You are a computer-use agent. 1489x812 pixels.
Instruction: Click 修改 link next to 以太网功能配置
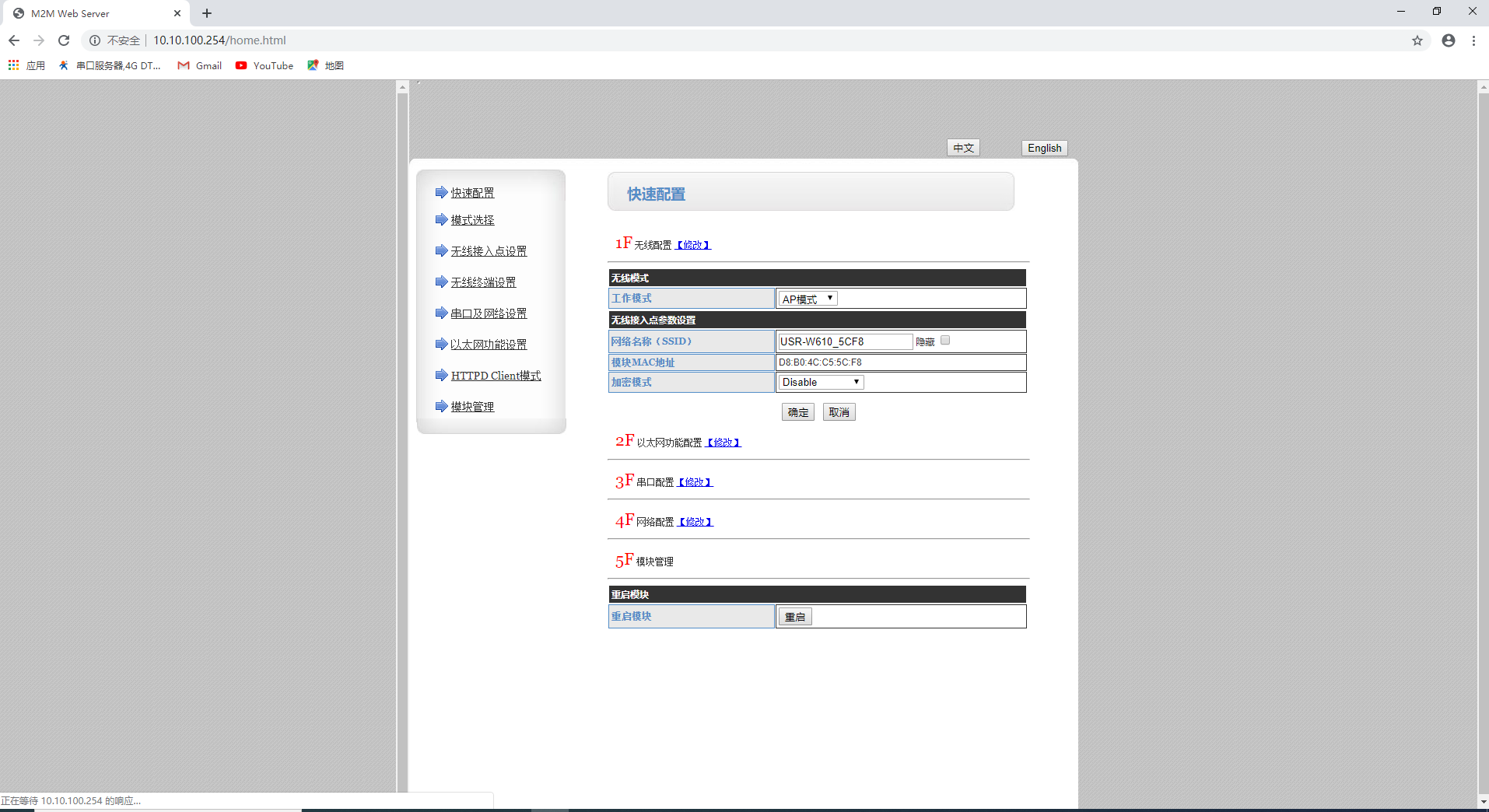(x=723, y=443)
